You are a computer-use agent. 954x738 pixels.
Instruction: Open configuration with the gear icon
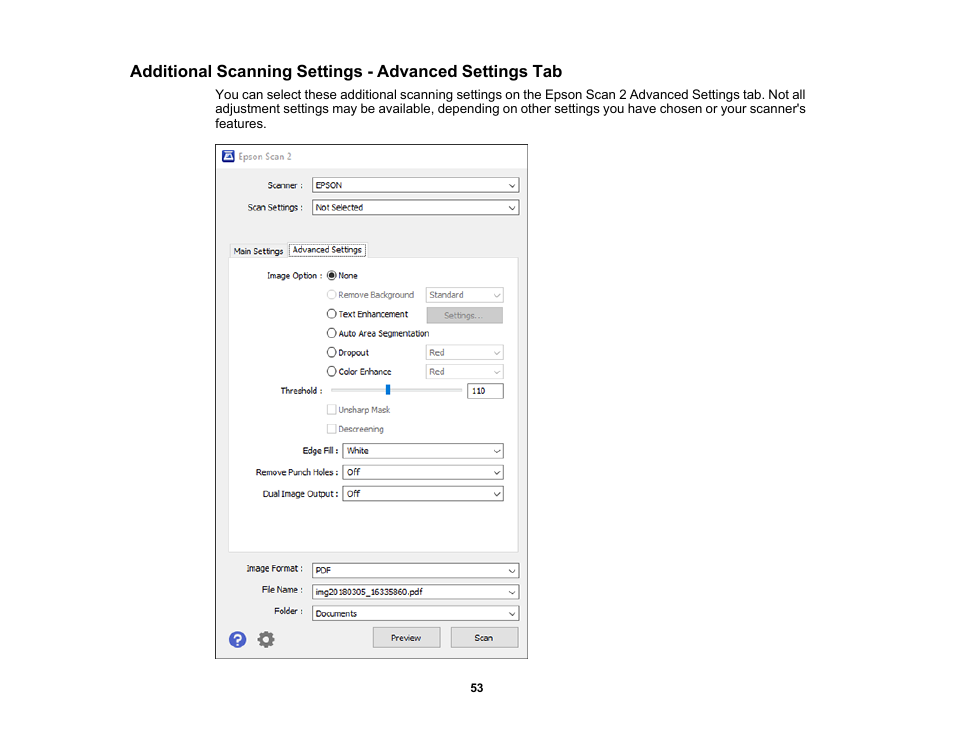[266, 639]
